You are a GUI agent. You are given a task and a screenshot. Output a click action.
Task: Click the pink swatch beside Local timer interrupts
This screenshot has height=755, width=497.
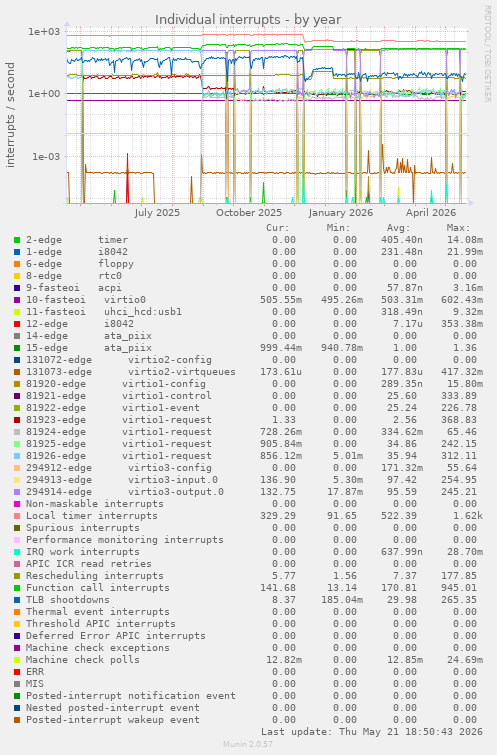tap(17, 516)
